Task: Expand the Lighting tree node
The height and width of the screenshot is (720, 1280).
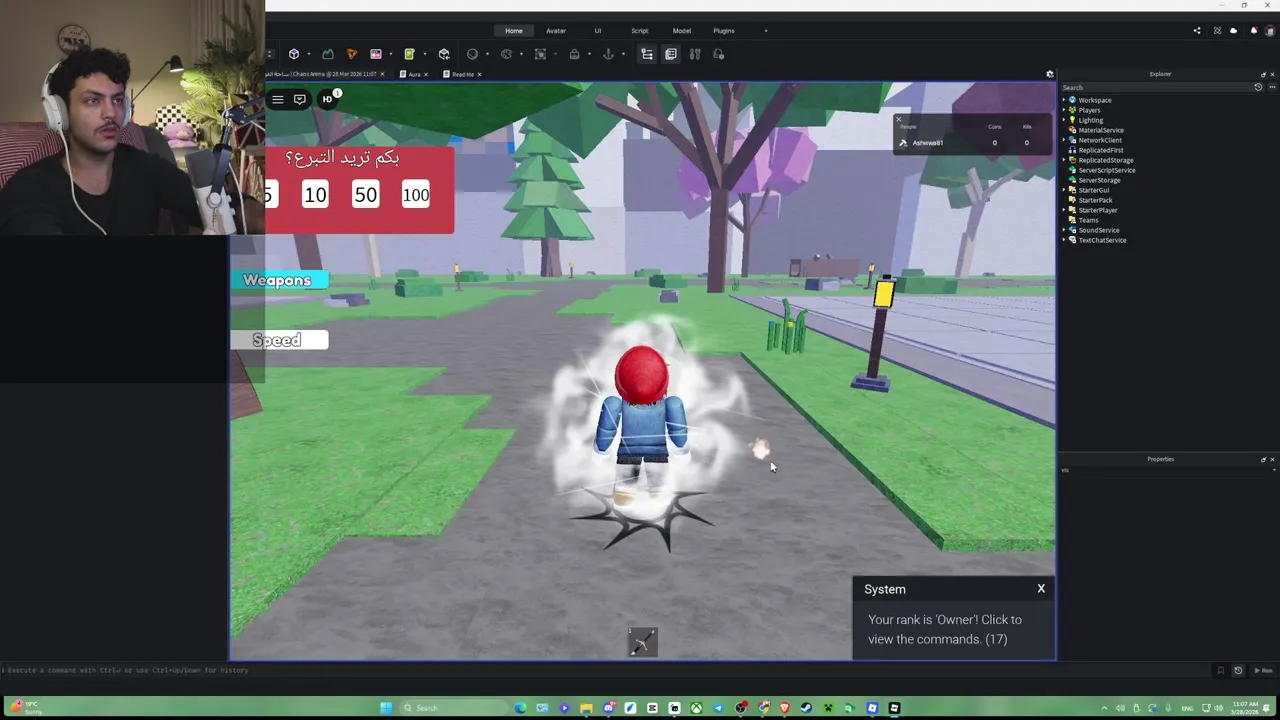Action: pos(1065,120)
